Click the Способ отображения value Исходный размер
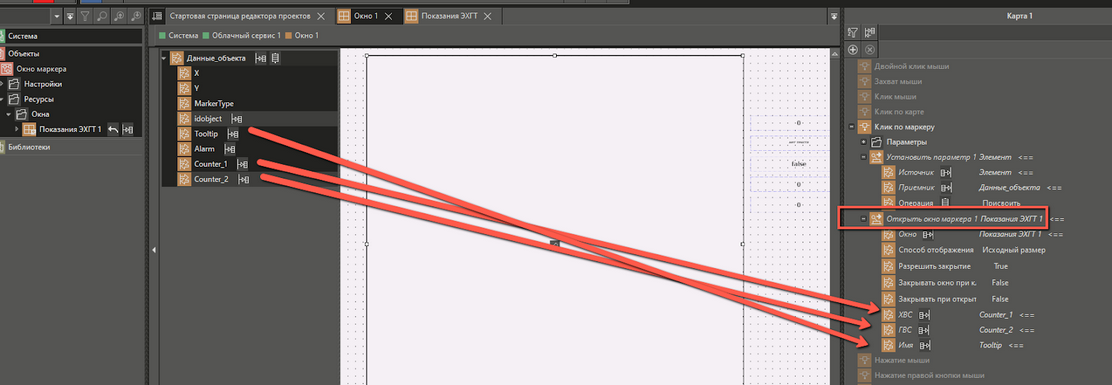1112x385 pixels. [x=1013, y=250]
